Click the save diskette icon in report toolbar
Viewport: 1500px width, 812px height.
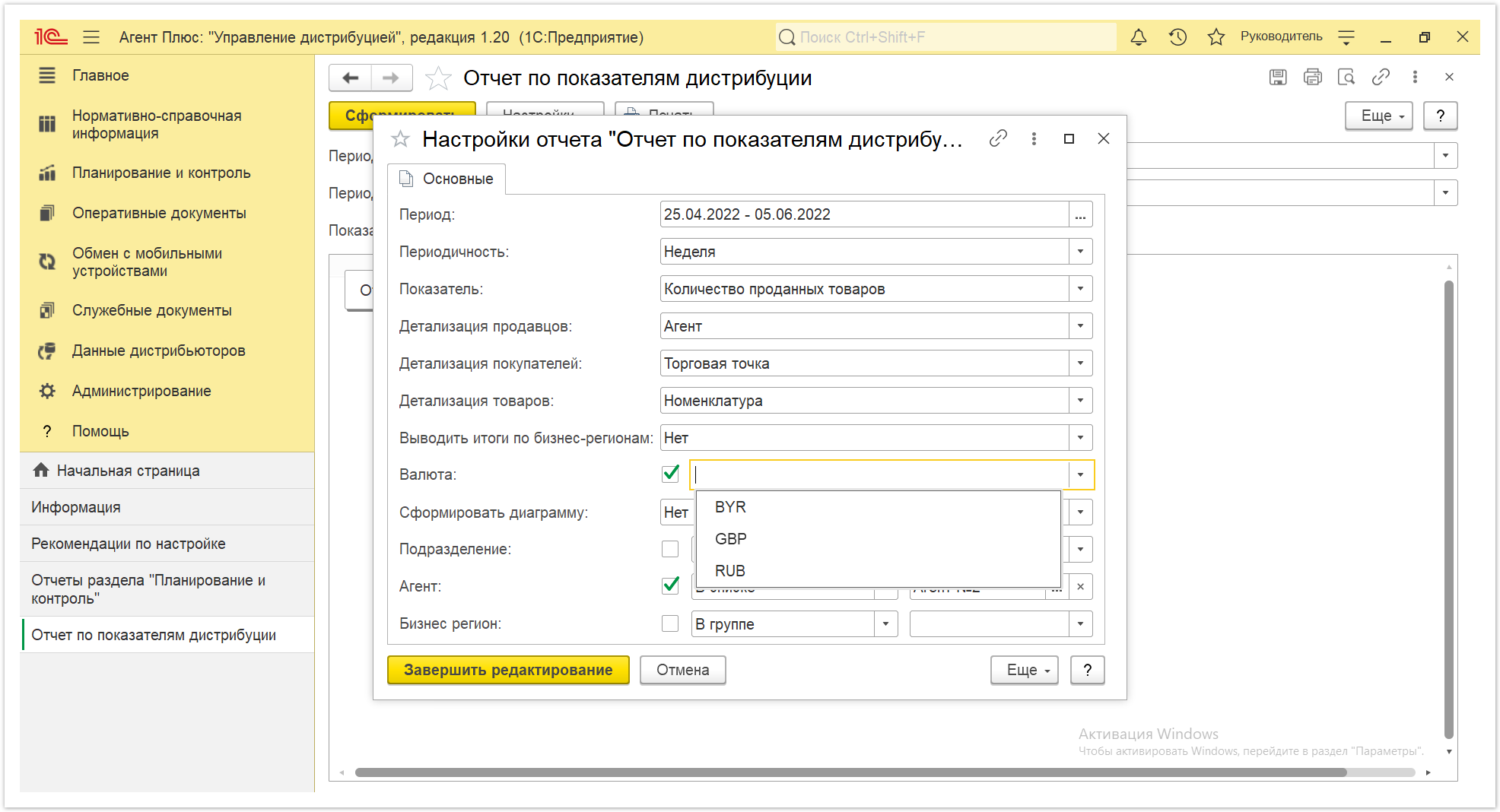pos(1278,77)
